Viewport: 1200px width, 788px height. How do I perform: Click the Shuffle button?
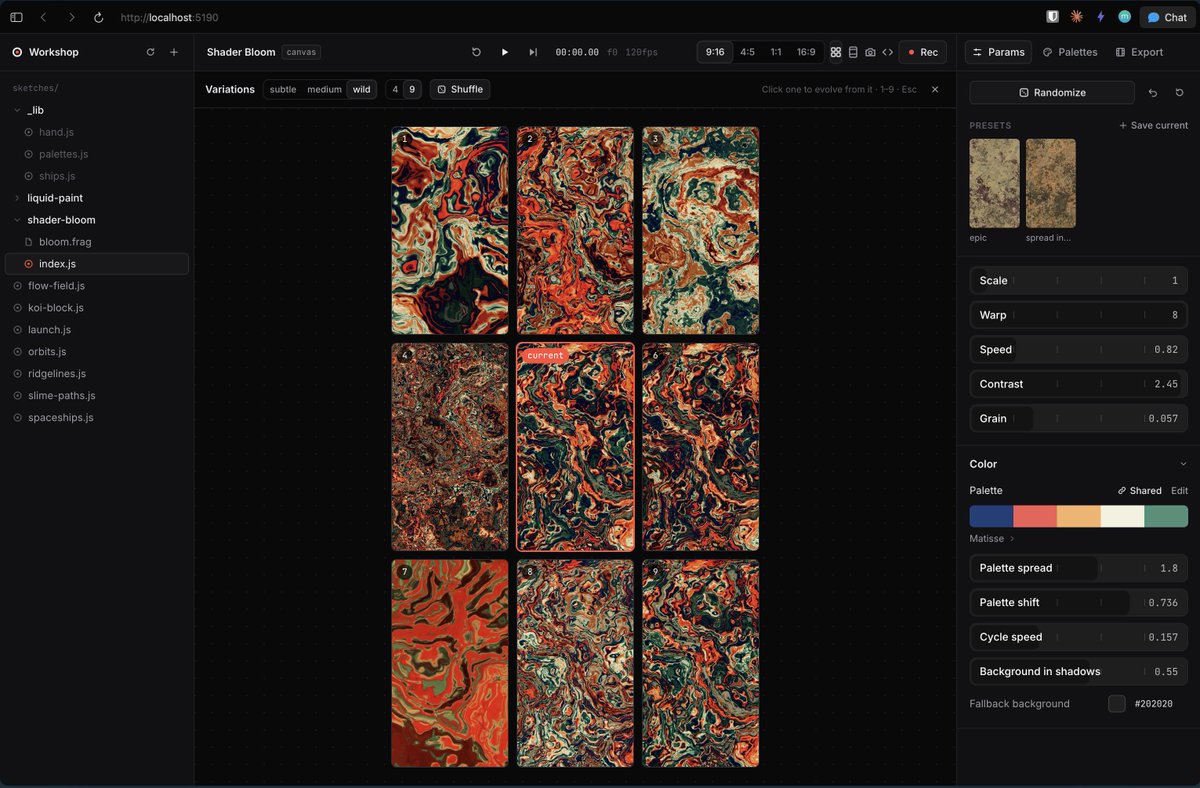coord(460,89)
